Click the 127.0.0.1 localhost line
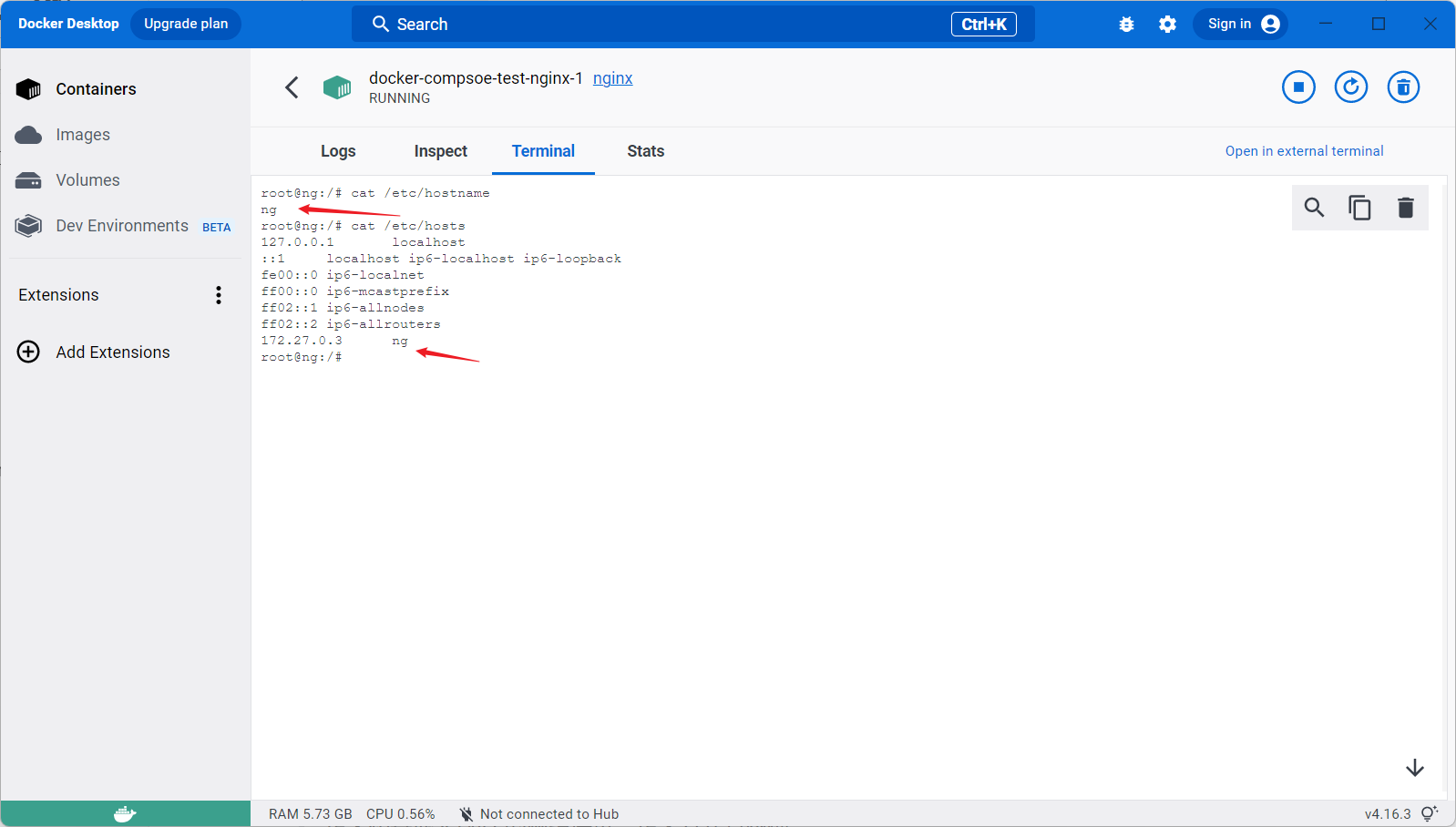 pyautogui.click(x=363, y=242)
